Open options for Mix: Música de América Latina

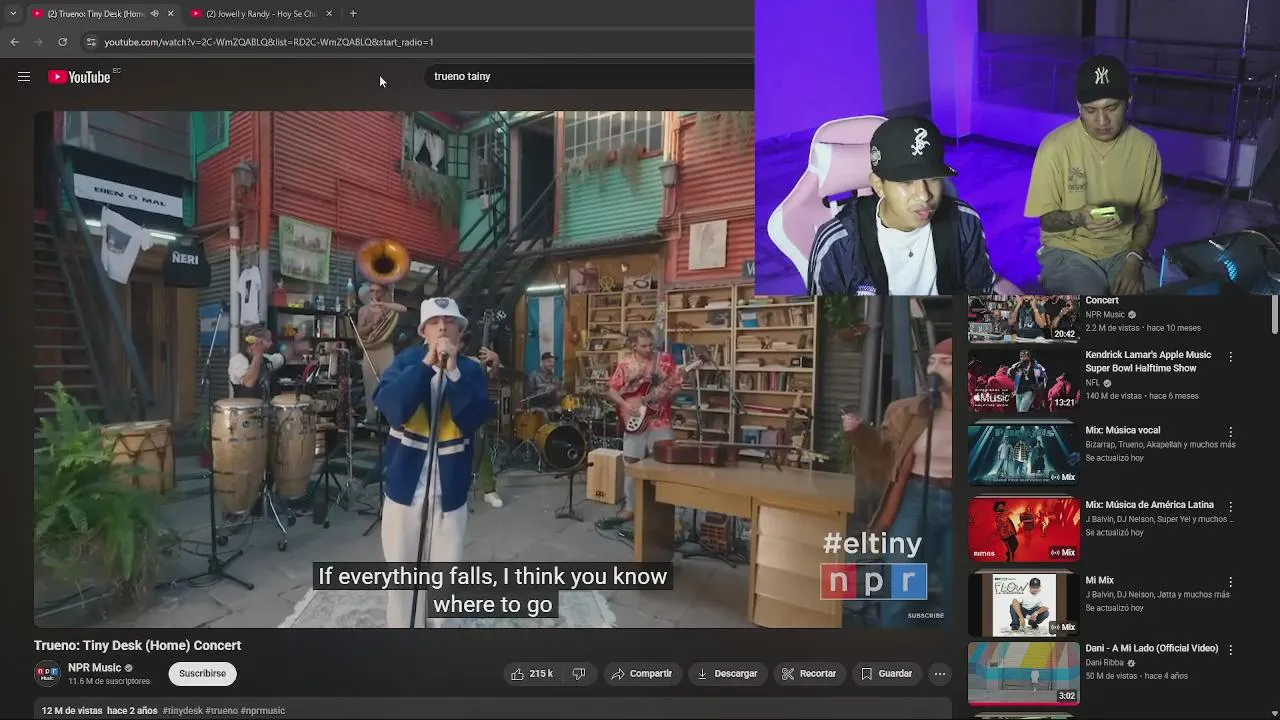[x=1231, y=507]
